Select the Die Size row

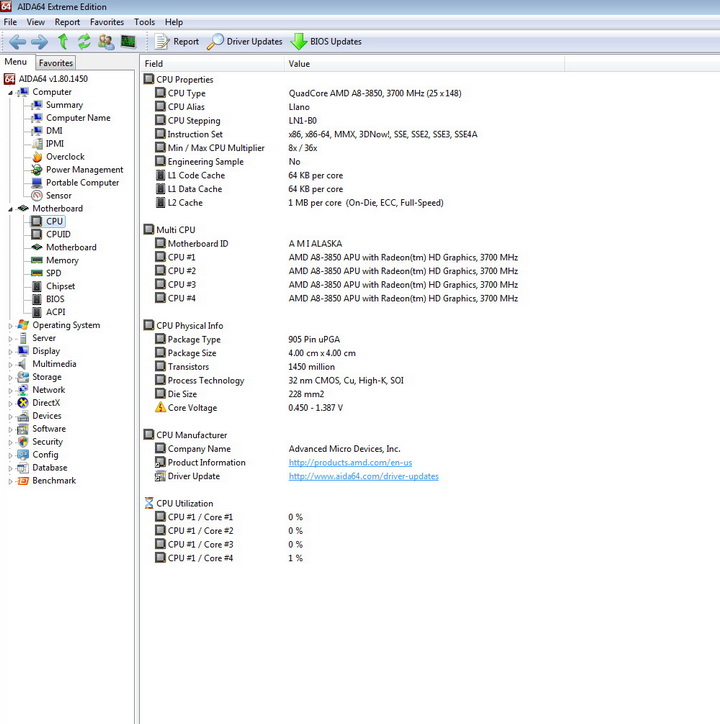(239, 394)
